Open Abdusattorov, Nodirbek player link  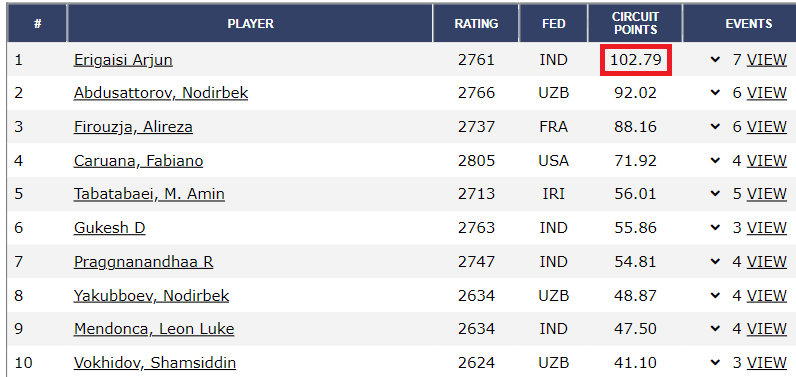coord(161,93)
